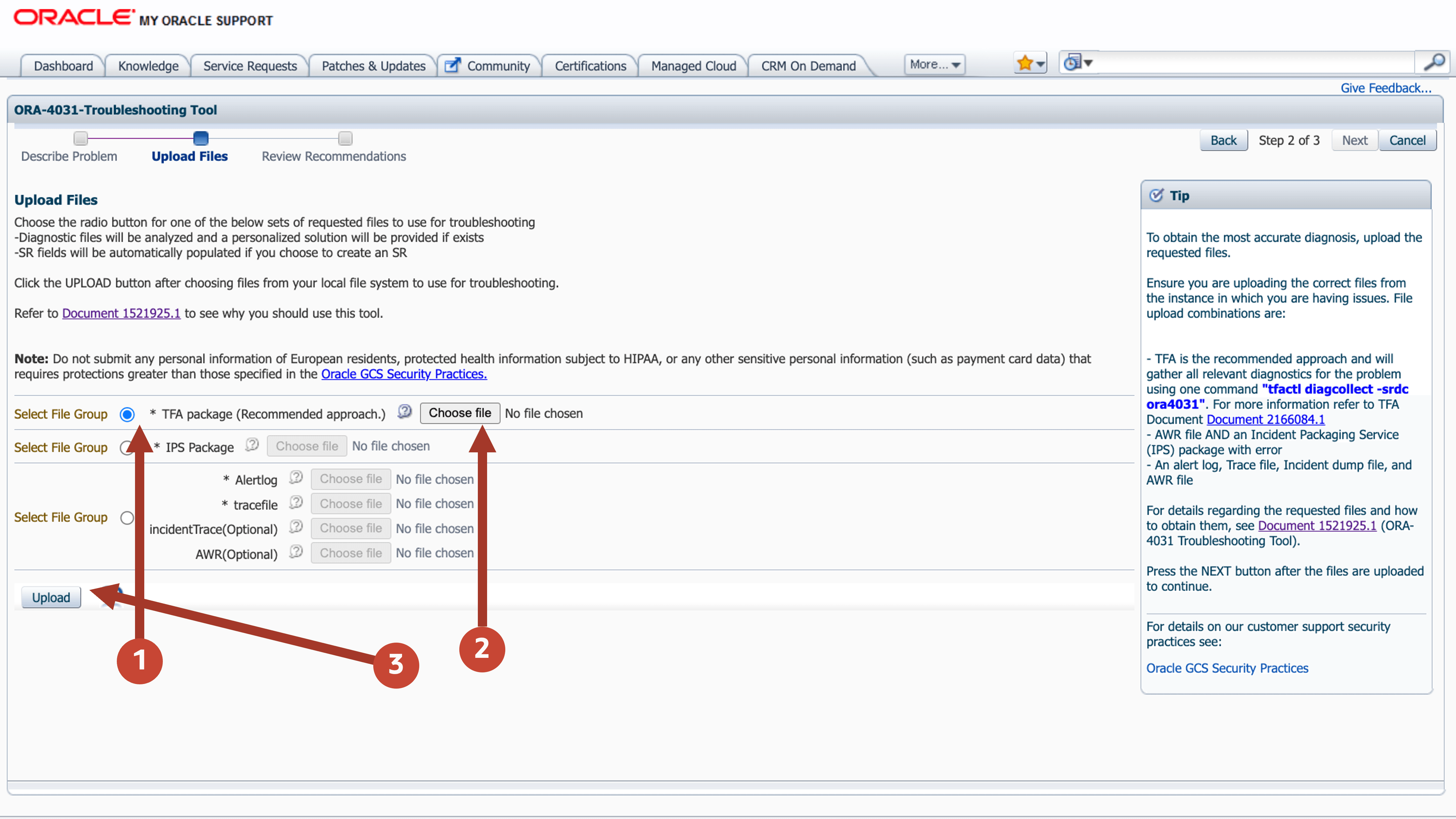Image resolution: width=1456 pixels, height=819 pixels.
Task: Expand the More... menu
Action: (934, 65)
